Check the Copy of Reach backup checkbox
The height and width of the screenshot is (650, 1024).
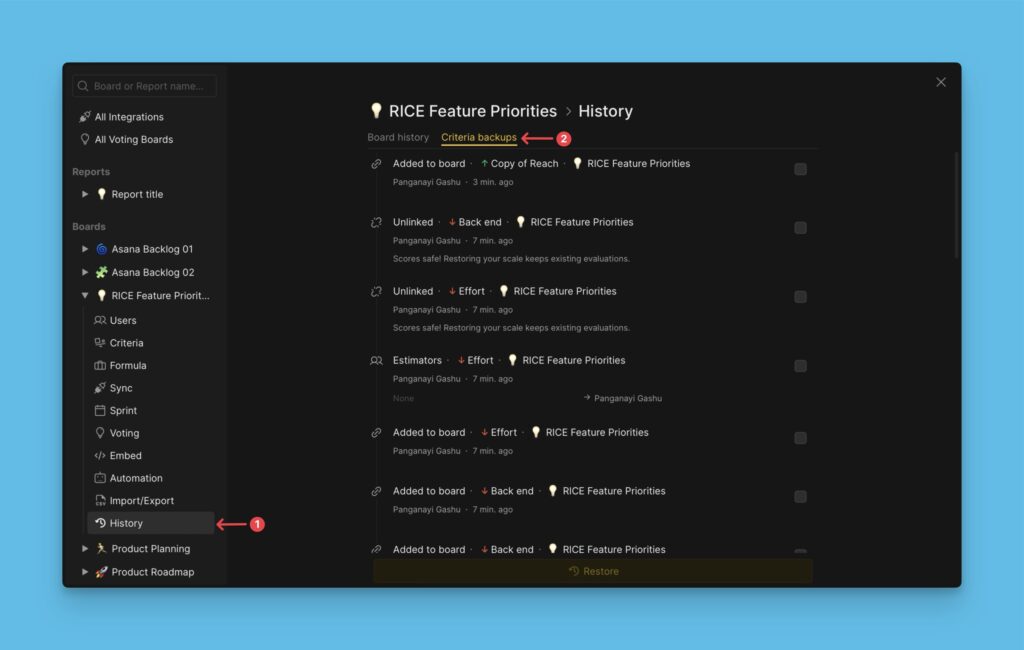pyautogui.click(x=800, y=169)
